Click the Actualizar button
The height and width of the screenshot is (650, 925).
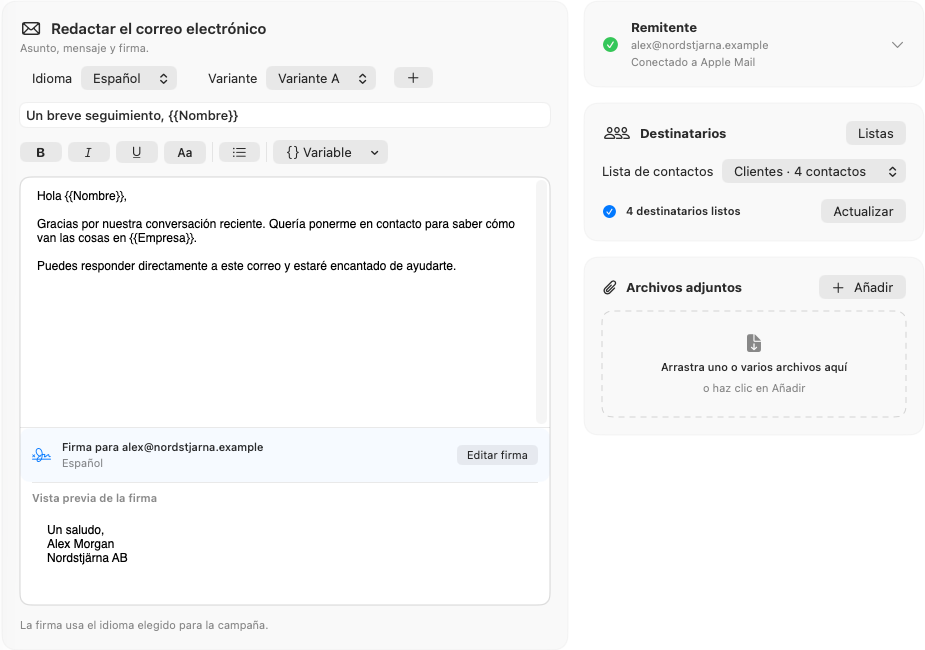click(x=863, y=211)
